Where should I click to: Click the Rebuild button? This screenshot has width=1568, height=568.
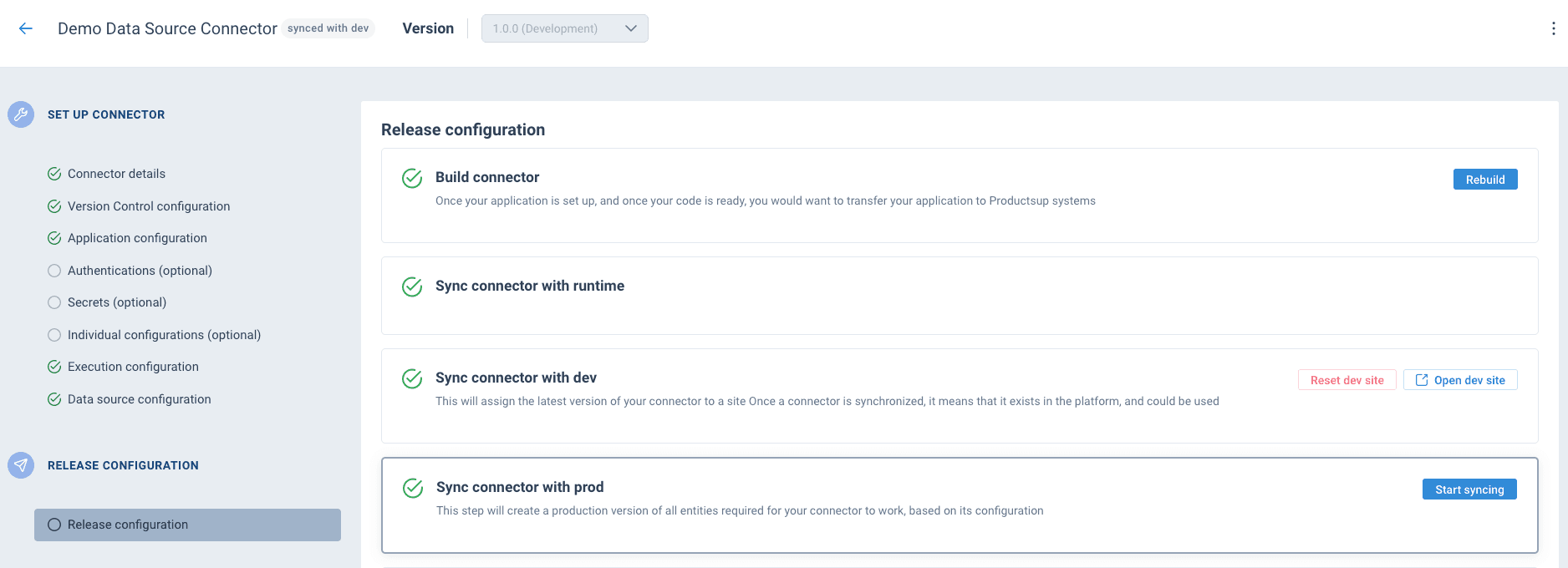point(1484,180)
